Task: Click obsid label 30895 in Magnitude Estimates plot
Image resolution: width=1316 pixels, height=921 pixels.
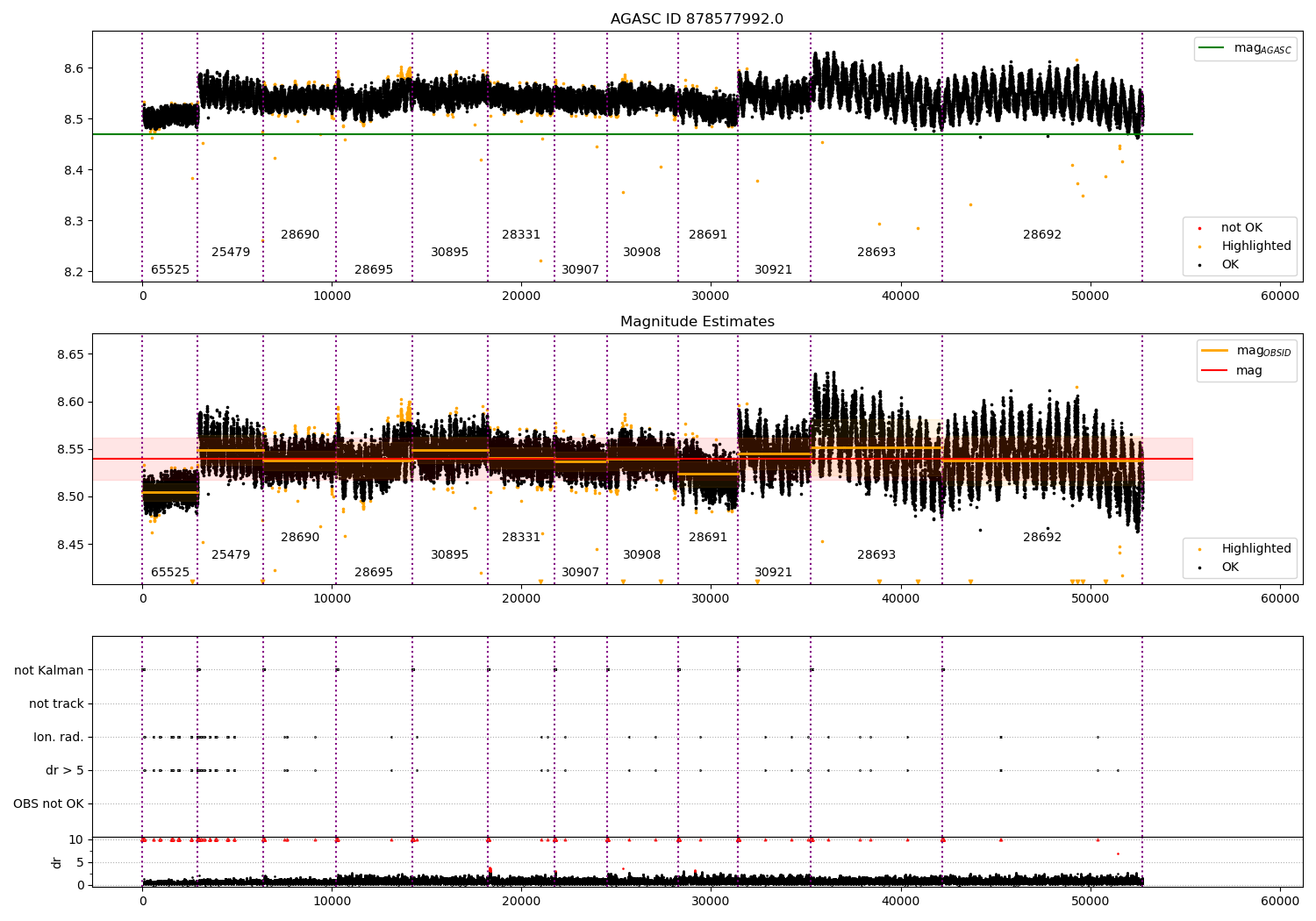Action: click(449, 555)
